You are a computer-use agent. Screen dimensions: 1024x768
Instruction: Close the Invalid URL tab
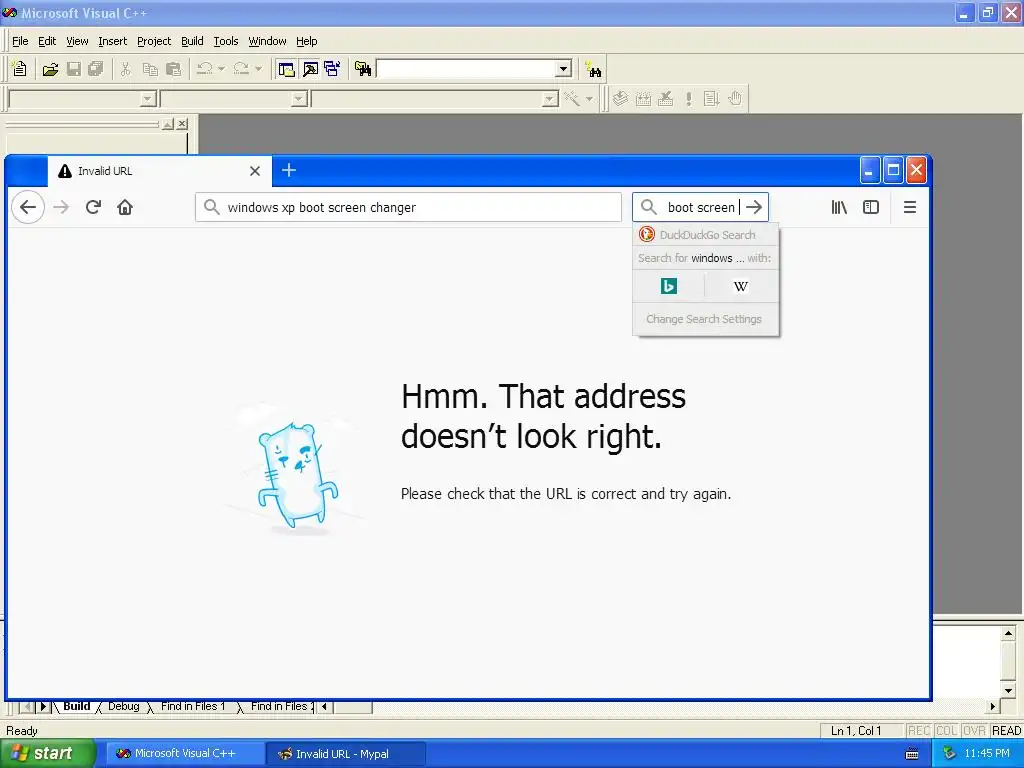(x=255, y=171)
